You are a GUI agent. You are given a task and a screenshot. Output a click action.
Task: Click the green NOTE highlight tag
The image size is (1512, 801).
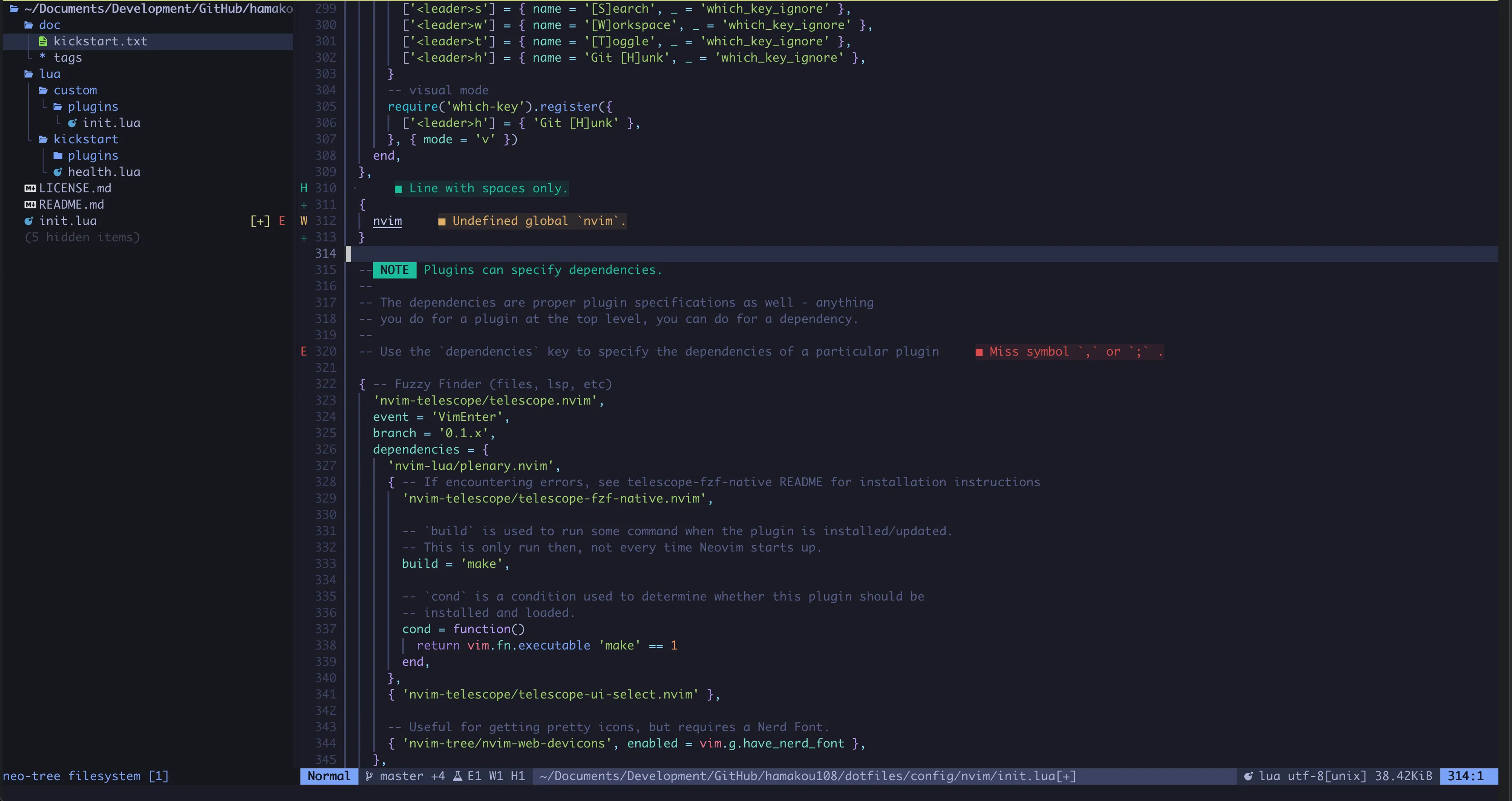(394, 270)
